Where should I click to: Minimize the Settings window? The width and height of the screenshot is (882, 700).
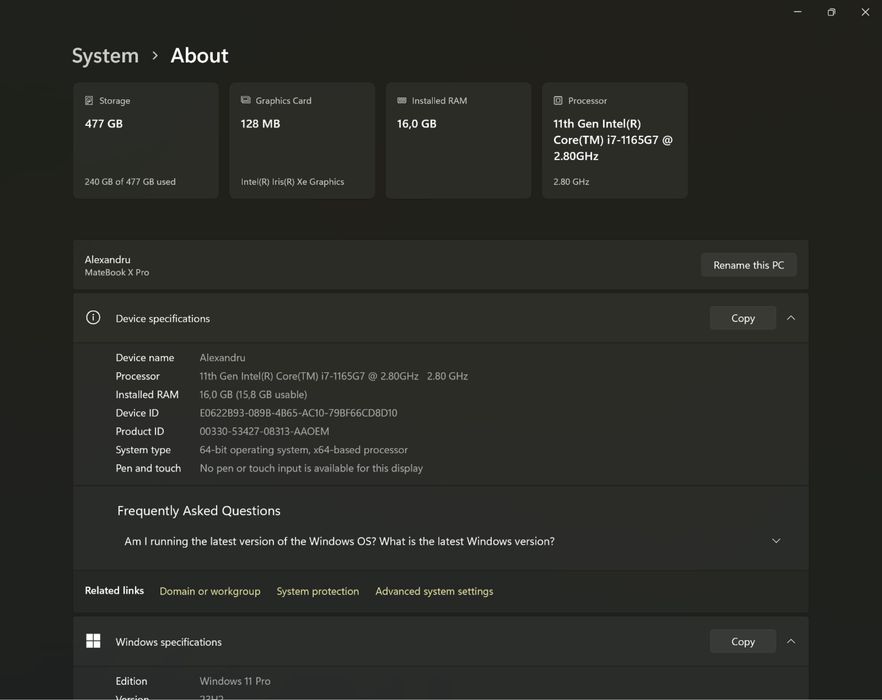[797, 12]
